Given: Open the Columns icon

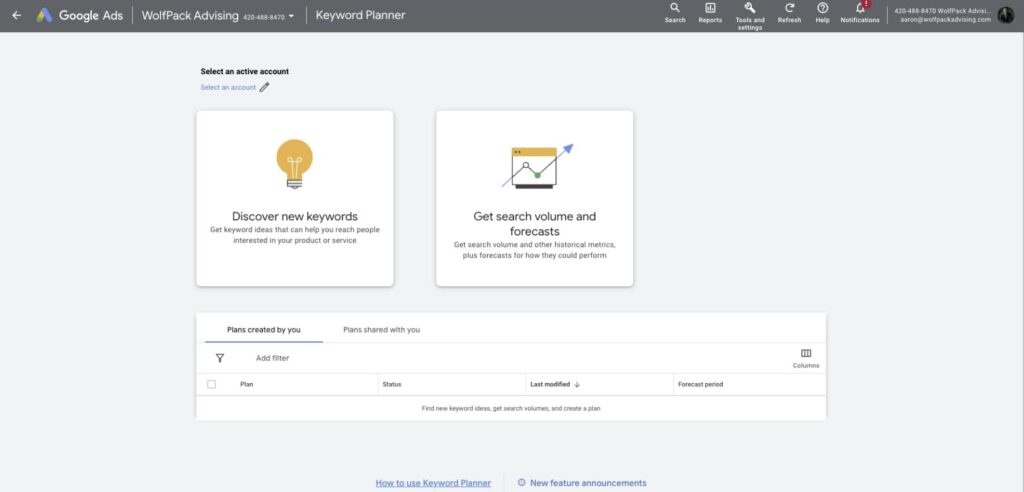Looking at the screenshot, I should tap(806, 353).
